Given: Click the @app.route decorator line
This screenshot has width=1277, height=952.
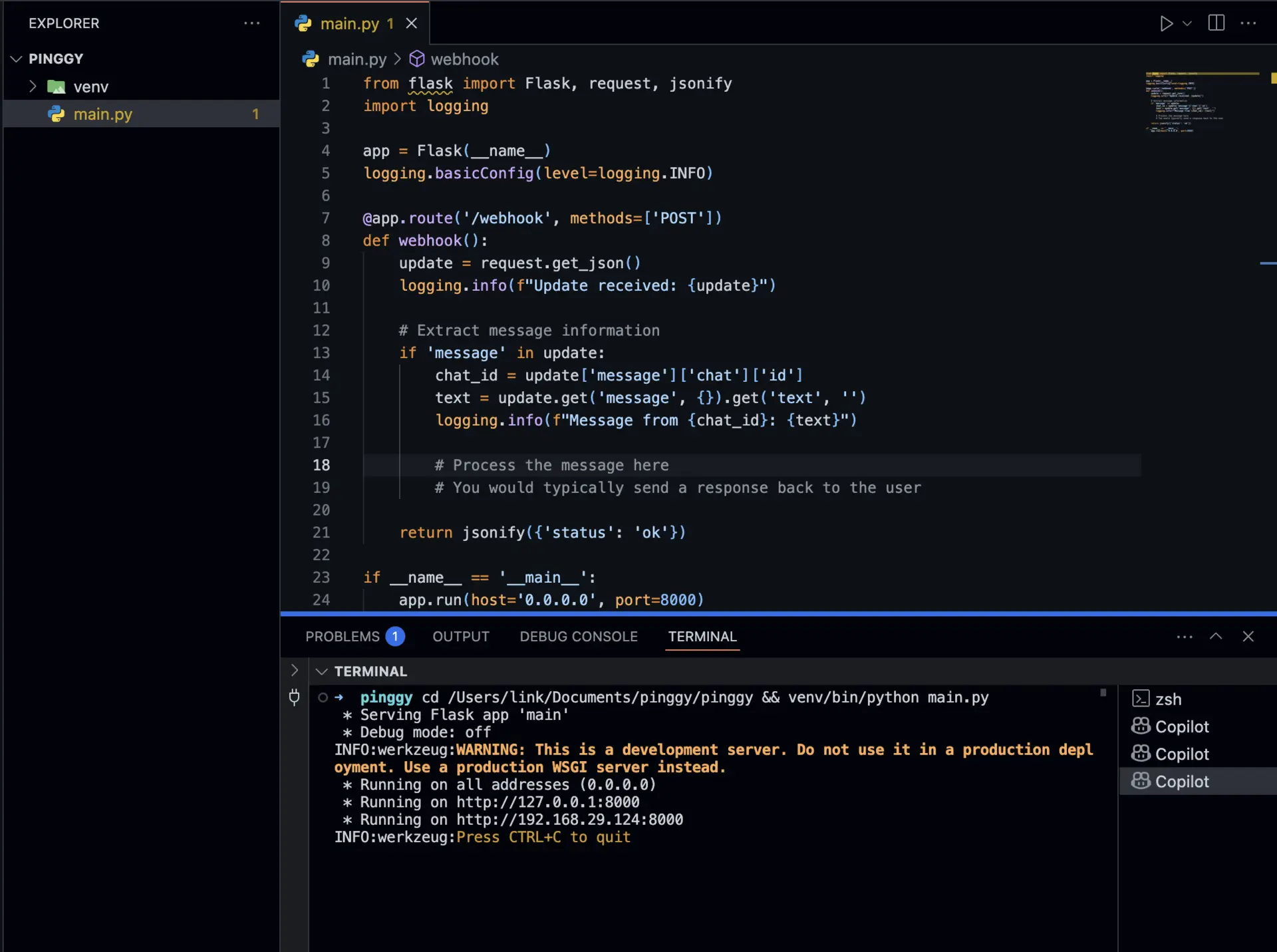Looking at the screenshot, I should [542, 218].
